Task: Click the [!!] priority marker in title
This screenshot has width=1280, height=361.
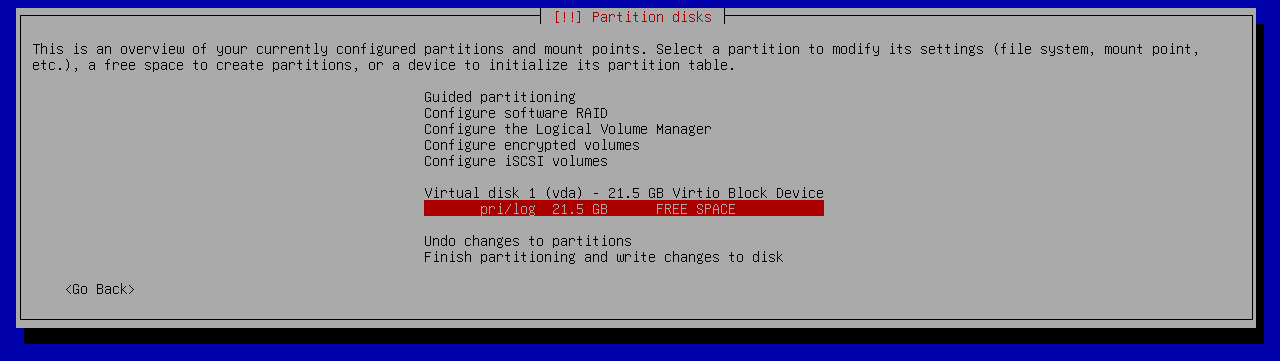Action: click(x=568, y=17)
